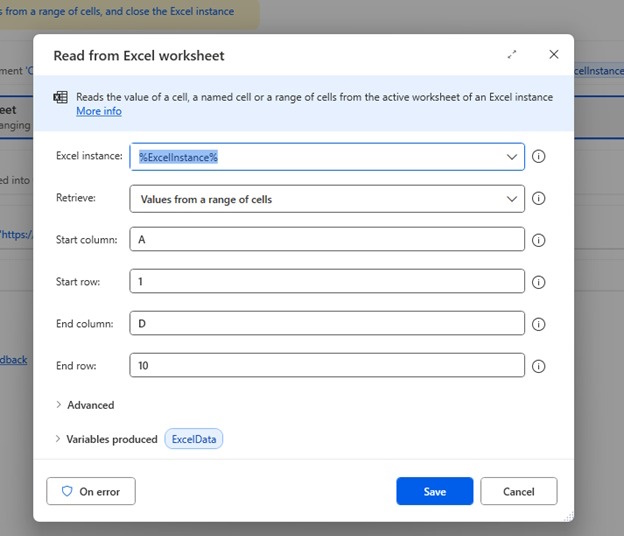The height and width of the screenshot is (536, 624).
Task: Close the Read from Excel worksheet dialog
Action: click(554, 55)
